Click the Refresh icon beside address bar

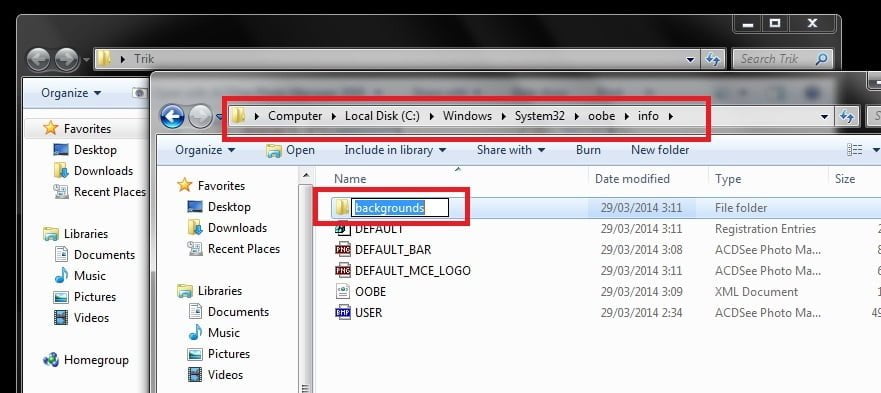pyautogui.click(x=847, y=116)
